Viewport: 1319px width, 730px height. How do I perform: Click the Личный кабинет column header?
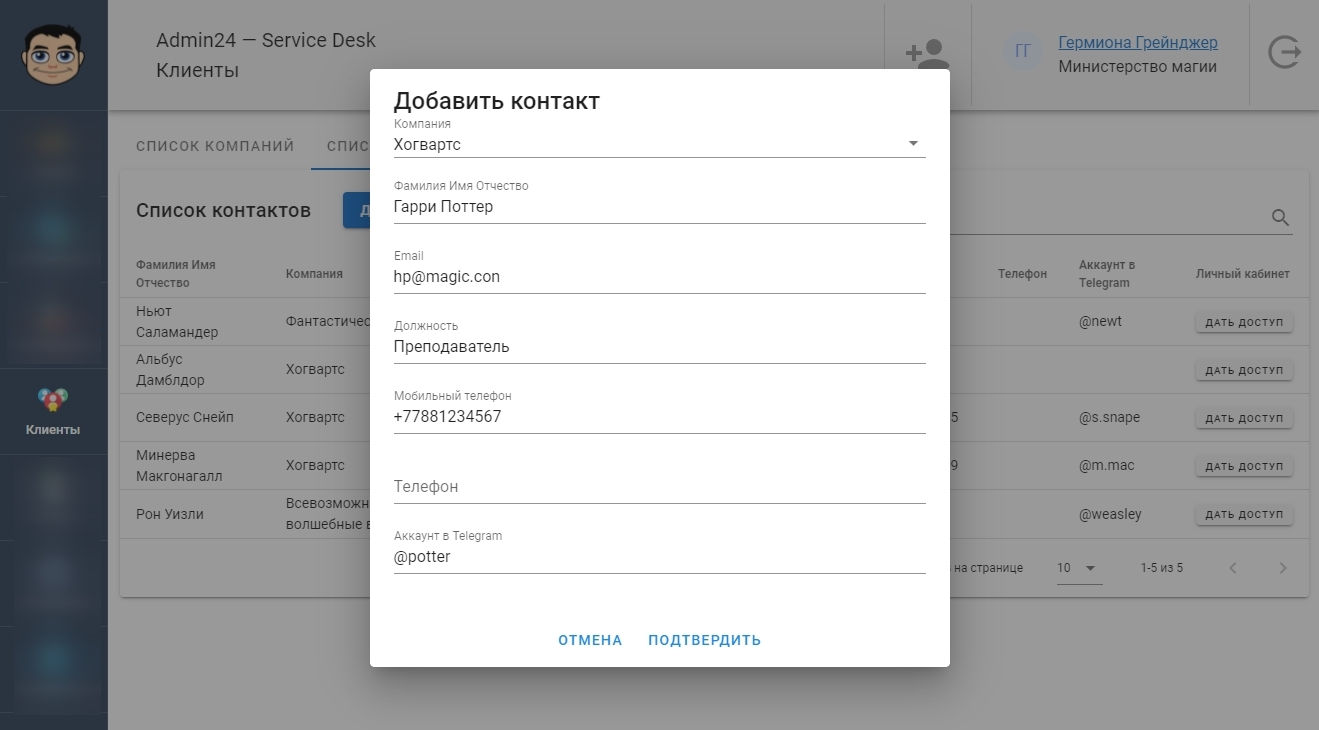(x=1243, y=274)
